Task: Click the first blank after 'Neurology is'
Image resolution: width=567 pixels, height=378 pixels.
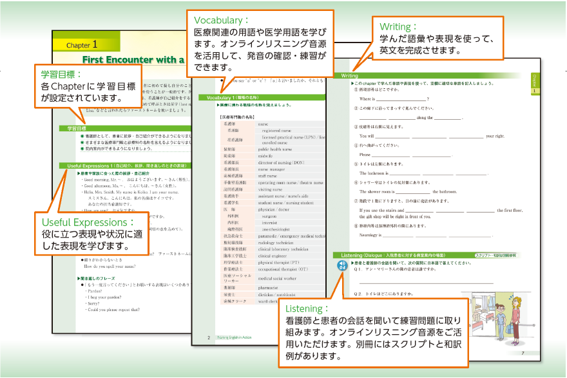Action: click(397, 235)
